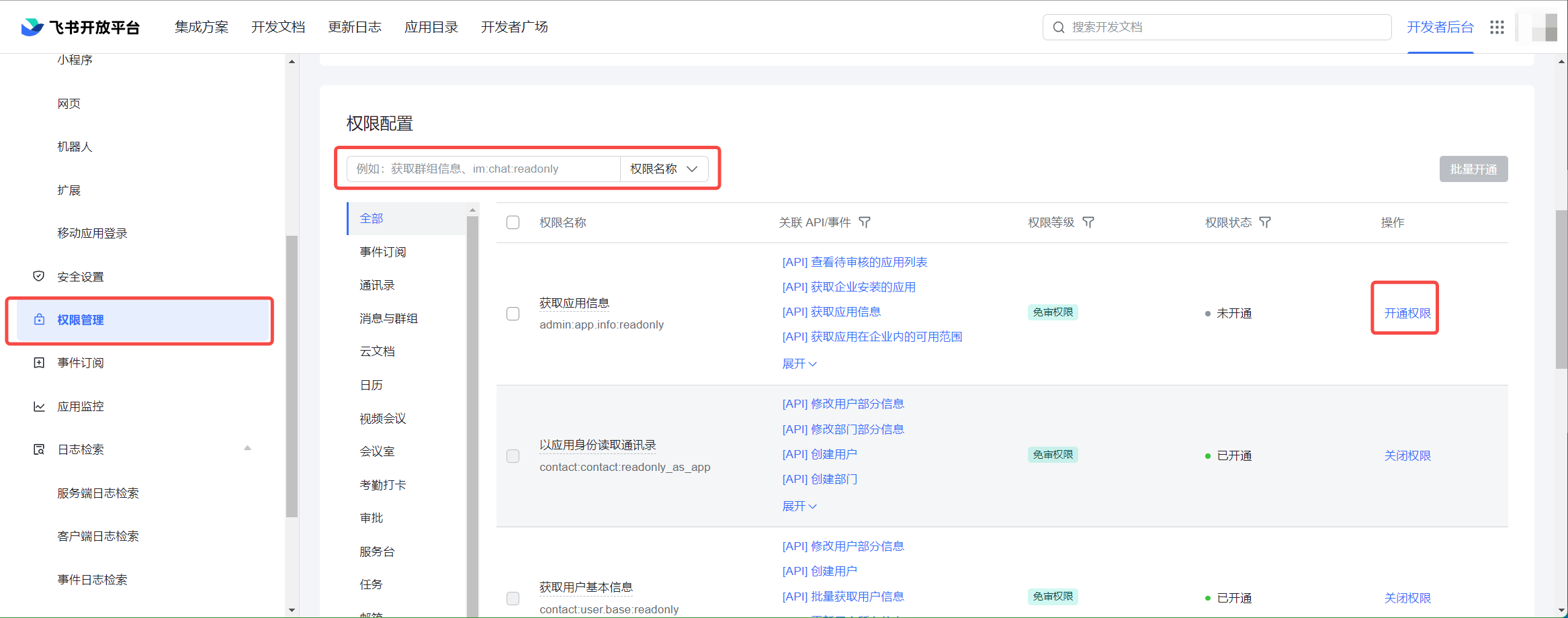
Task: Open the app grid launcher icon
Action: (1497, 27)
